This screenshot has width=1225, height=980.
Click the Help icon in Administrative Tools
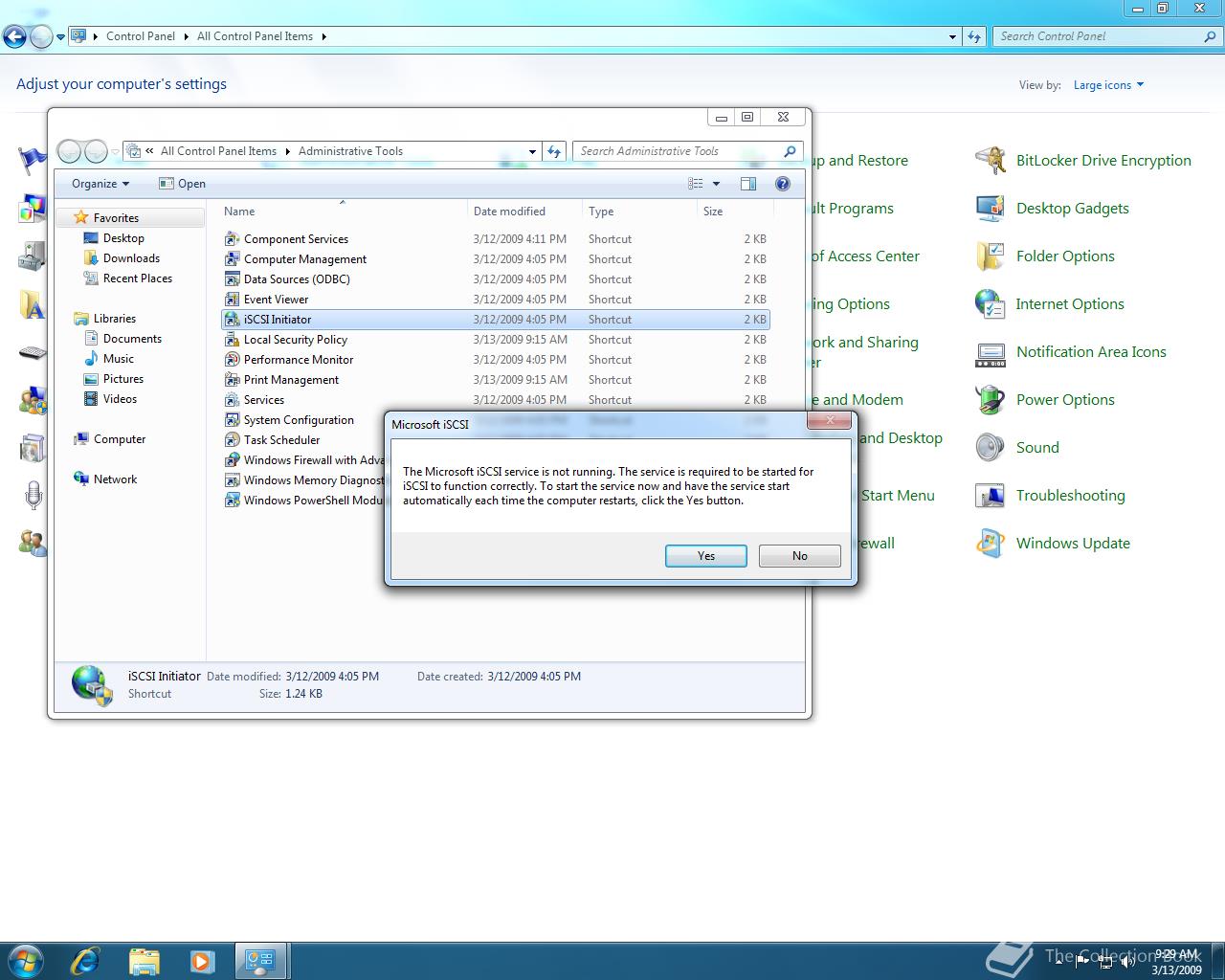[783, 184]
